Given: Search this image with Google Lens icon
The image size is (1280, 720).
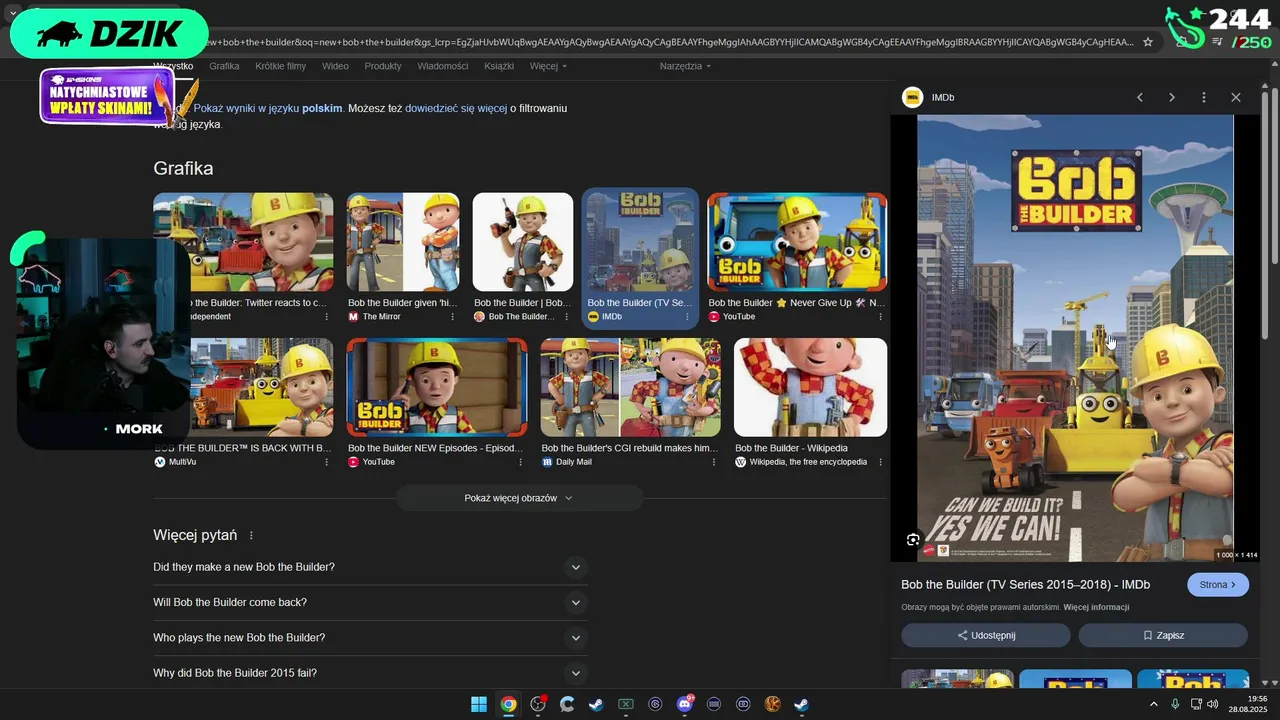Looking at the screenshot, I should (x=913, y=540).
